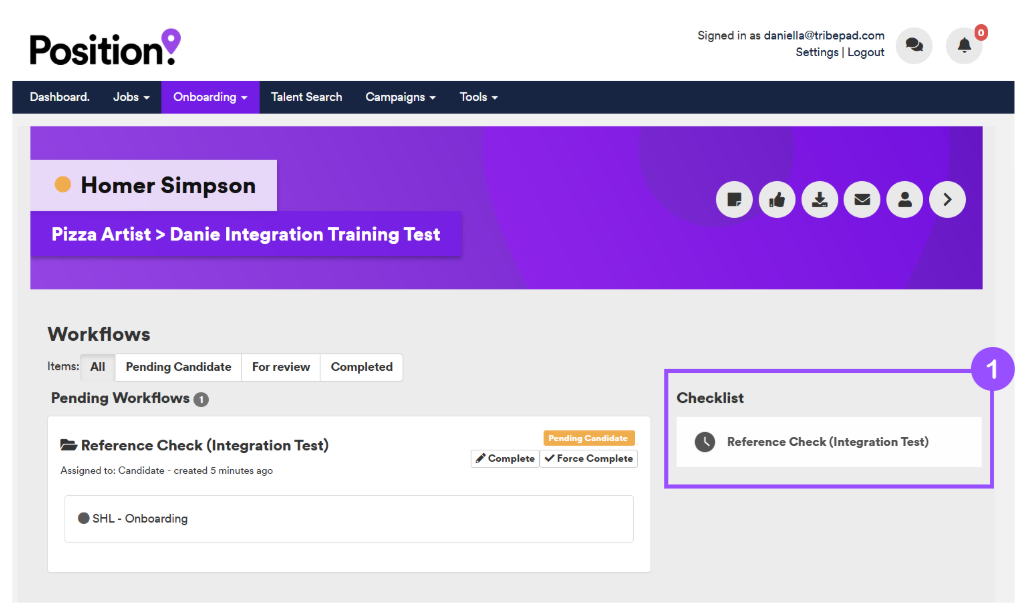Open the Onboarding dropdown menu

210,97
